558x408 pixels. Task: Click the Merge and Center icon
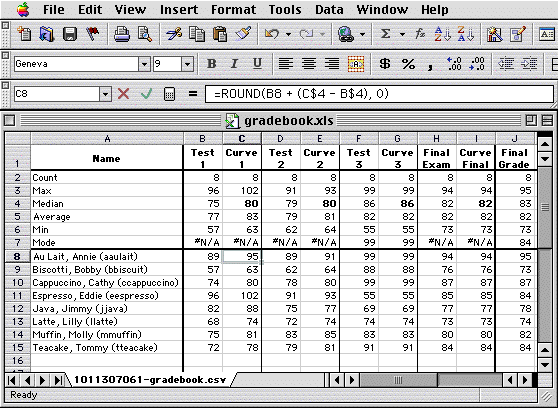click(x=356, y=64)
